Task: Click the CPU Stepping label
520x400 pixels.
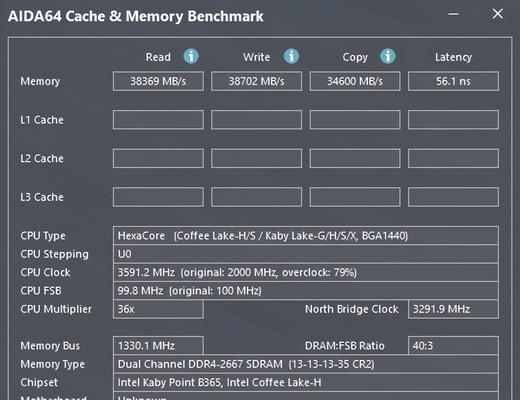Action: click(x=54, y=254)
